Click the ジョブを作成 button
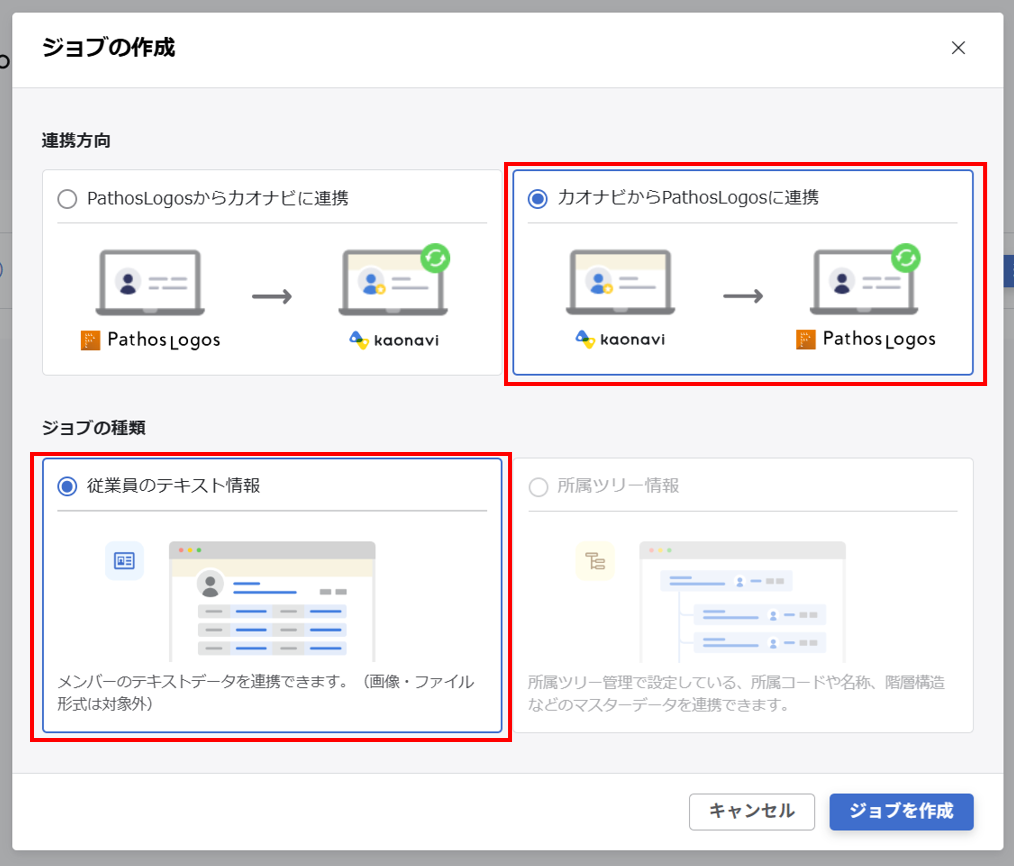1014x866 pixels. [901, 811]
